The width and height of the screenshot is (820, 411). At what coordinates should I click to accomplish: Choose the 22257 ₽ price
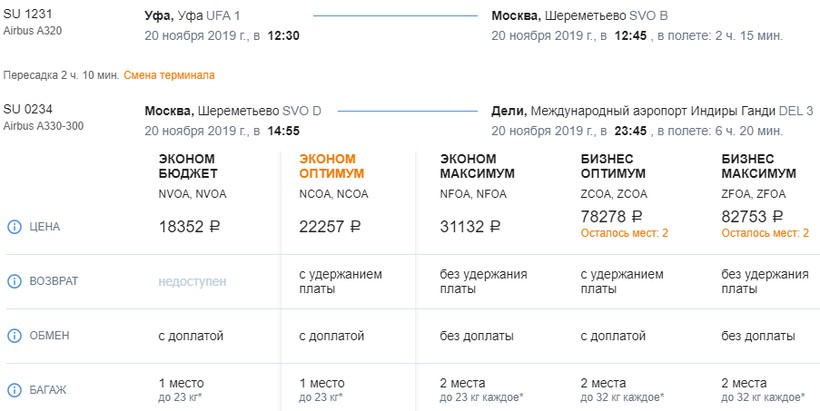[x=330, y=227]
